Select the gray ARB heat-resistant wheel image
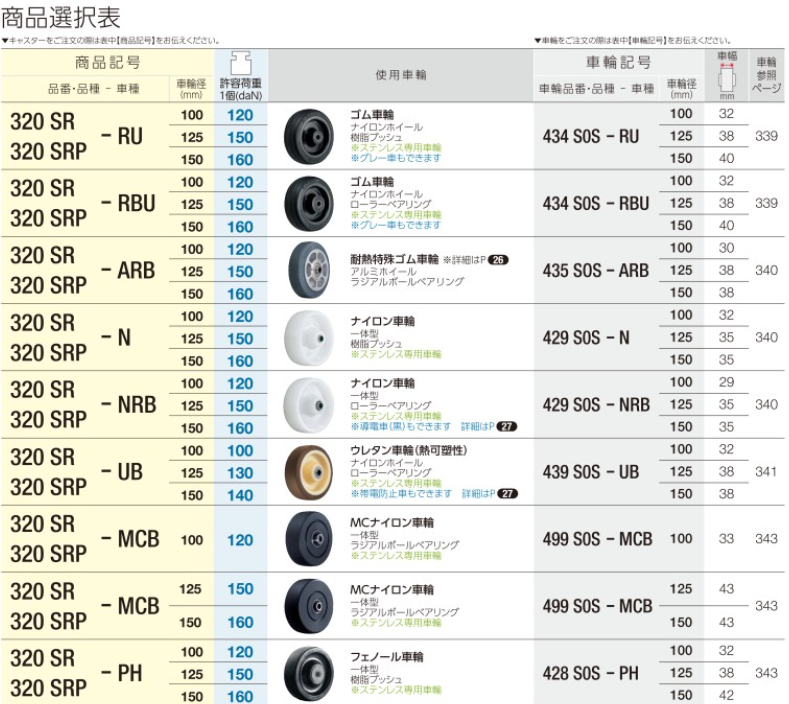789x704 pixels. click(x=310, y=270)
